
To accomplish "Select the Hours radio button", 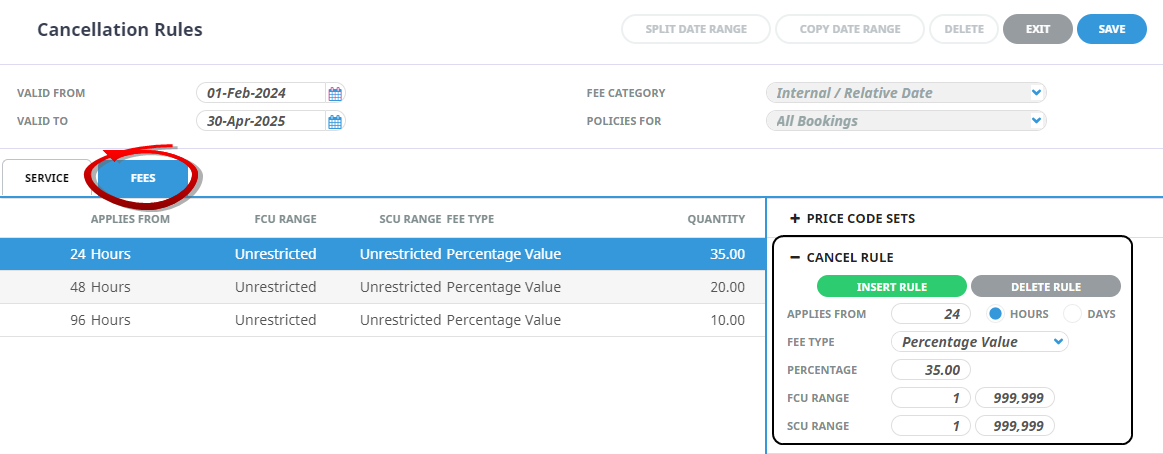I will 995,314.
